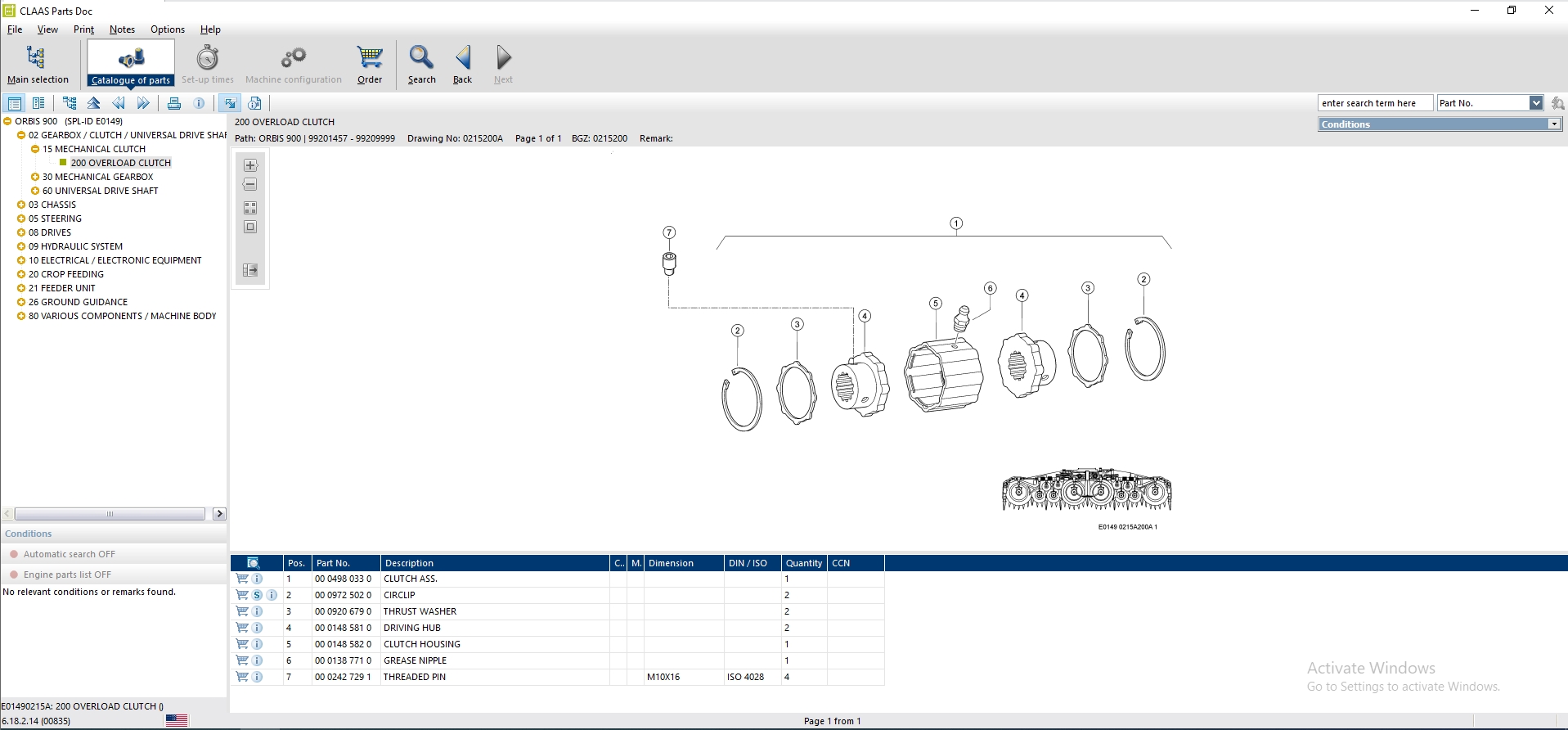Open the File menu
Viewport: 1568px width, 730px height.
[15, 29]
